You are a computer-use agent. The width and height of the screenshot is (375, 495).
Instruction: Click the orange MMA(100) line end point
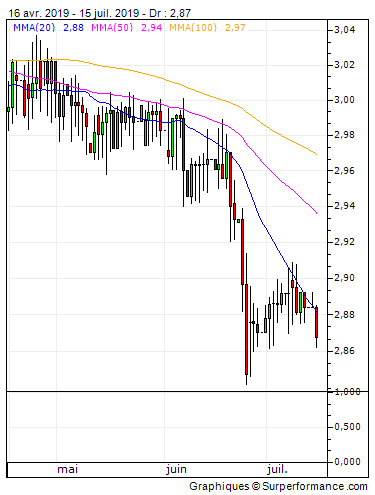pyautogui.click(x=316, y=154)
